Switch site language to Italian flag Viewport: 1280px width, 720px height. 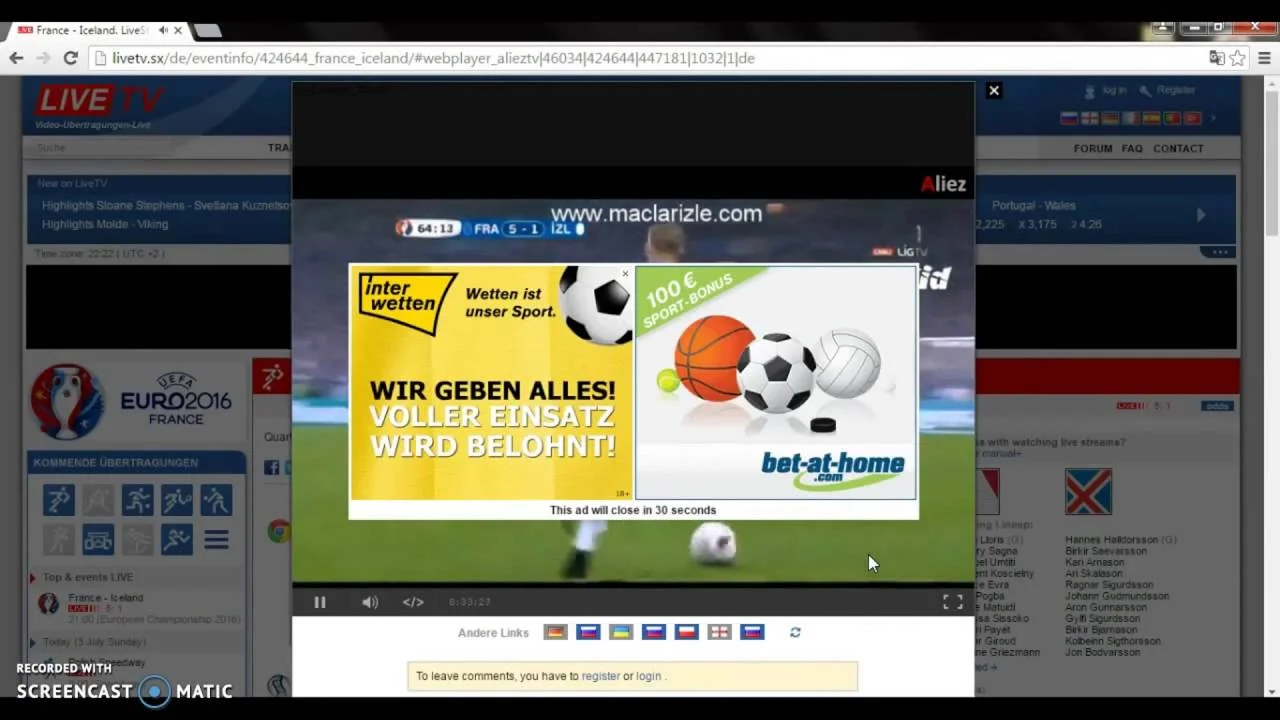click(x=1130, y=118)
